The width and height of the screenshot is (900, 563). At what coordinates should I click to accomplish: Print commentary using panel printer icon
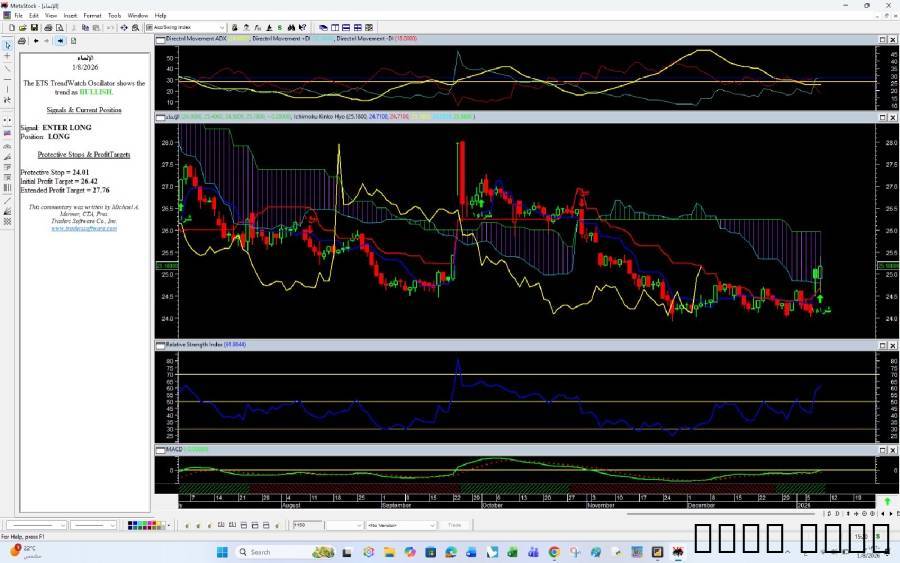point(22,41)
